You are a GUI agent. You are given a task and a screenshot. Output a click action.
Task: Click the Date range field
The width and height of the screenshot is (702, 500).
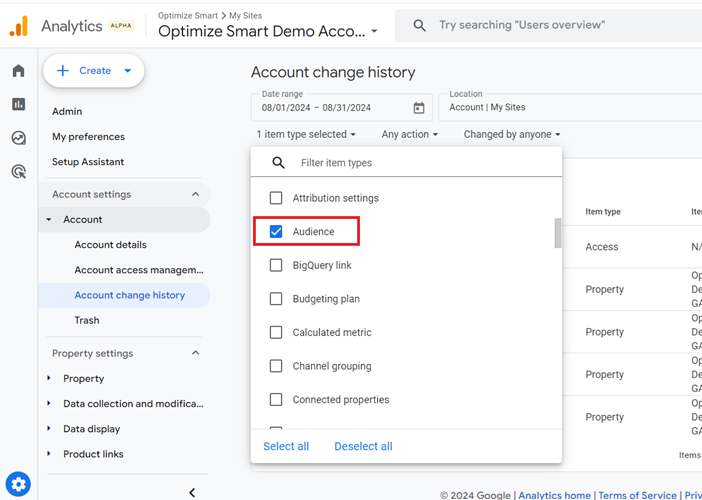click(x=342, y=107)
